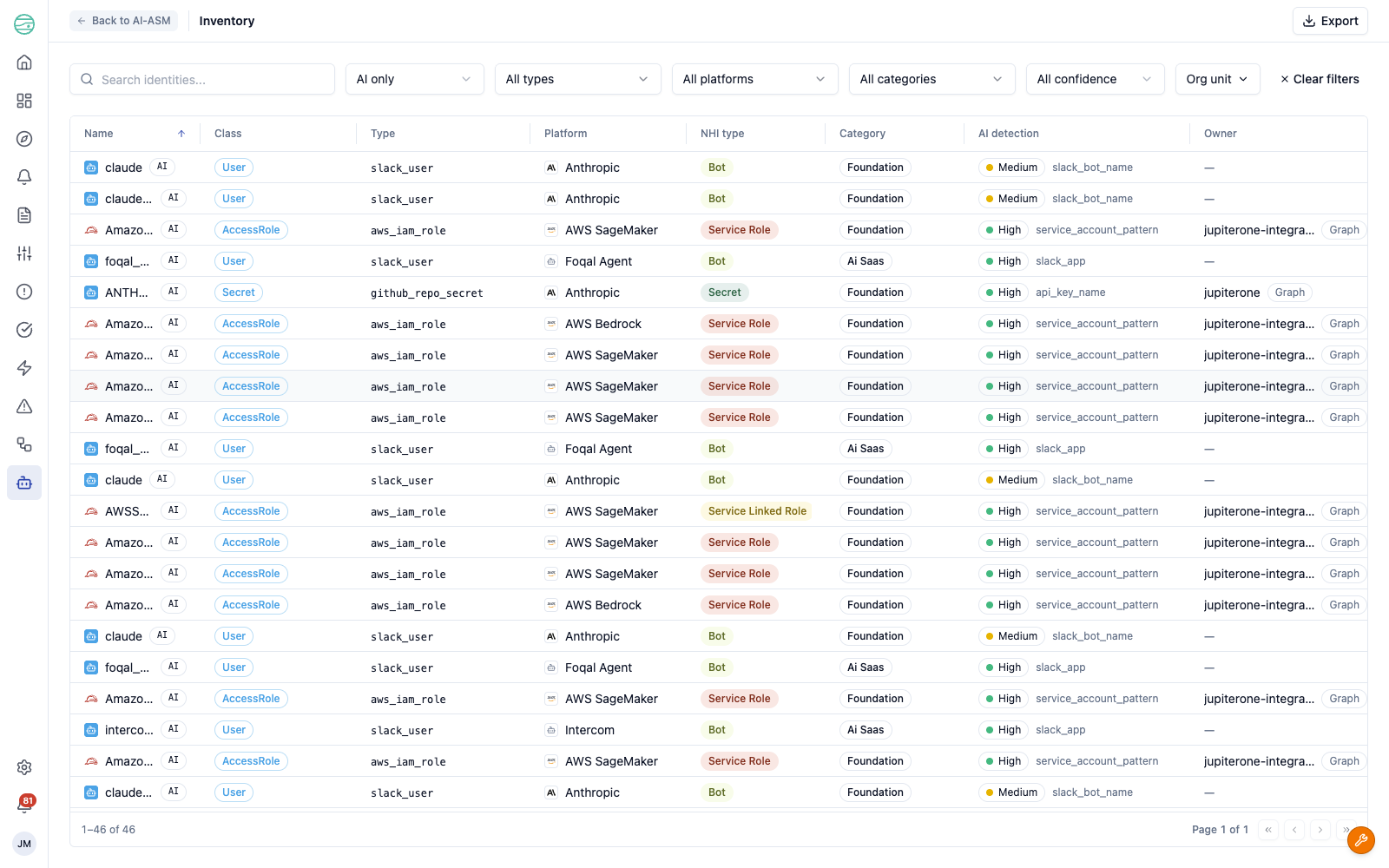Screen dimensions: 1389x868
Task: Click "AWSS..." name cell
Action: coord(127,511)
